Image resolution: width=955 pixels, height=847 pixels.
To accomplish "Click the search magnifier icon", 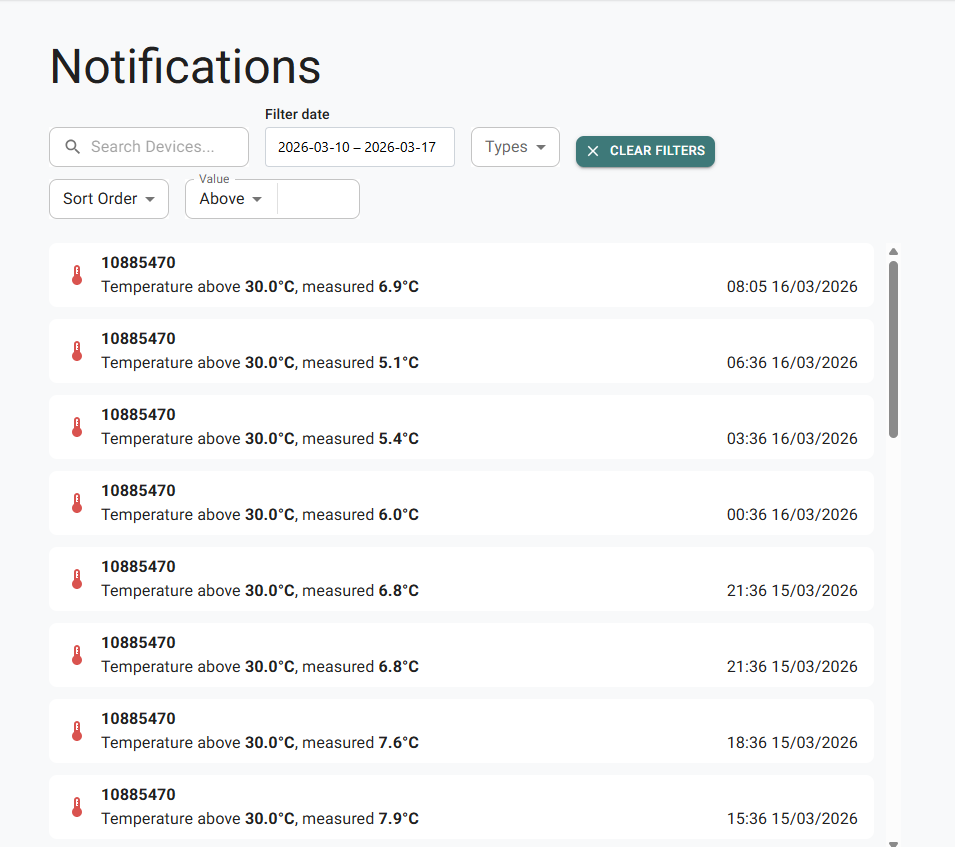I will click(x=72, y=147).
